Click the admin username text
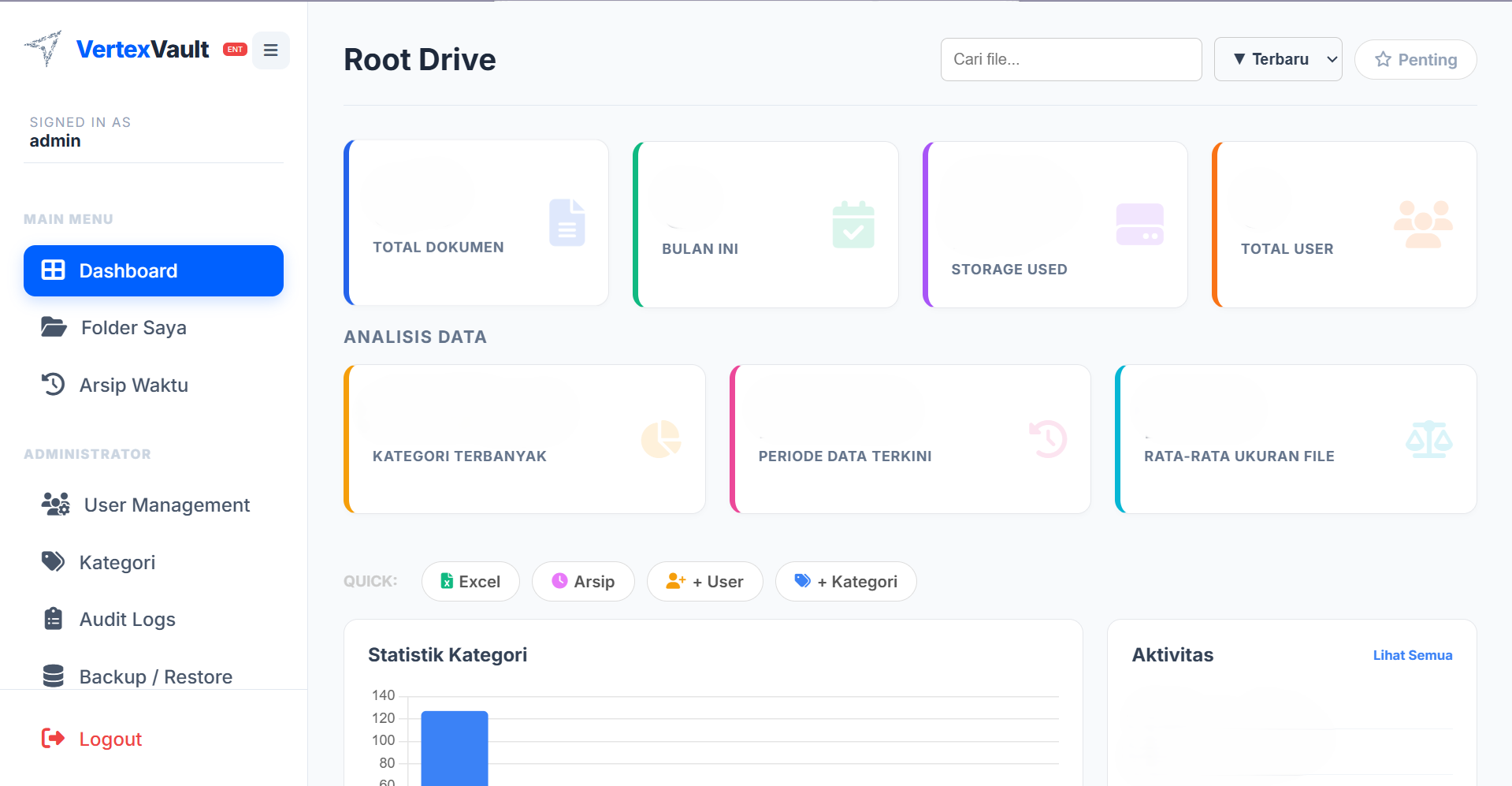The height and width of the screenshot is (786, 1512). [55, 140]
